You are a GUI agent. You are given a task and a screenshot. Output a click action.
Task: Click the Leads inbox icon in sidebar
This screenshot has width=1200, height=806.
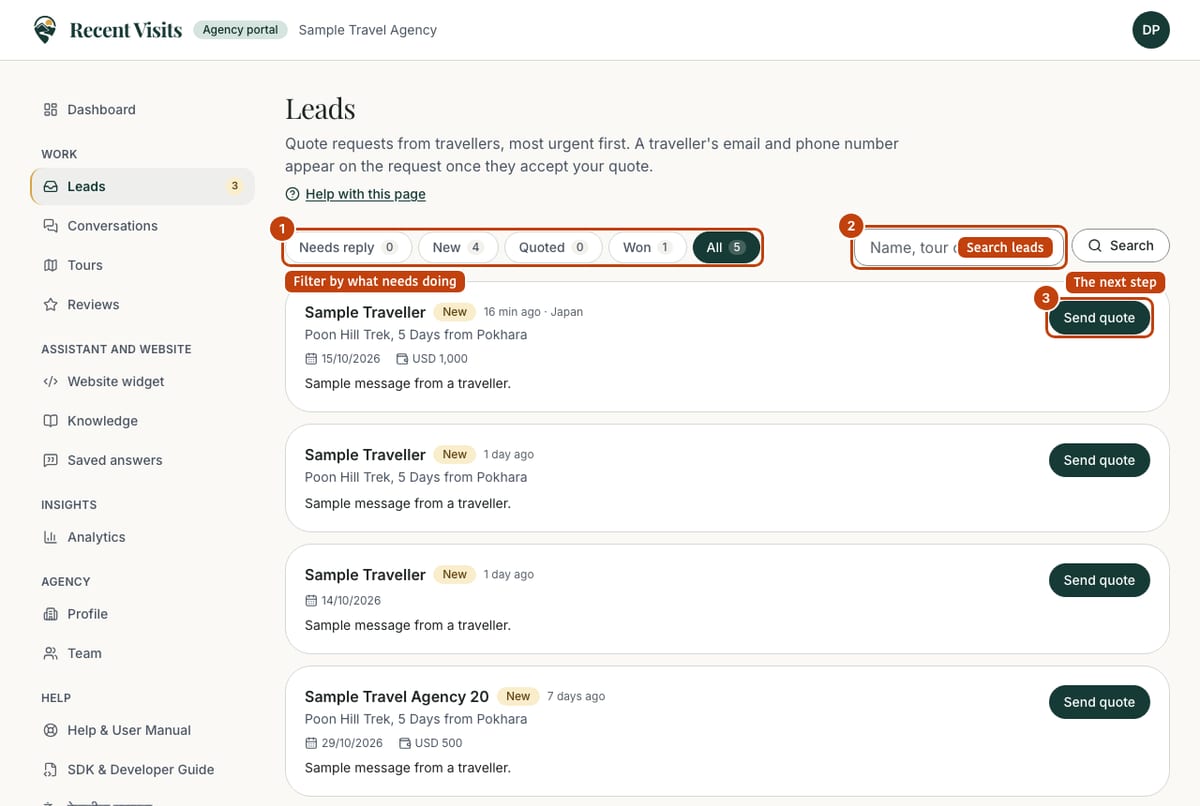pyautogui.click(x=50, y=186)
